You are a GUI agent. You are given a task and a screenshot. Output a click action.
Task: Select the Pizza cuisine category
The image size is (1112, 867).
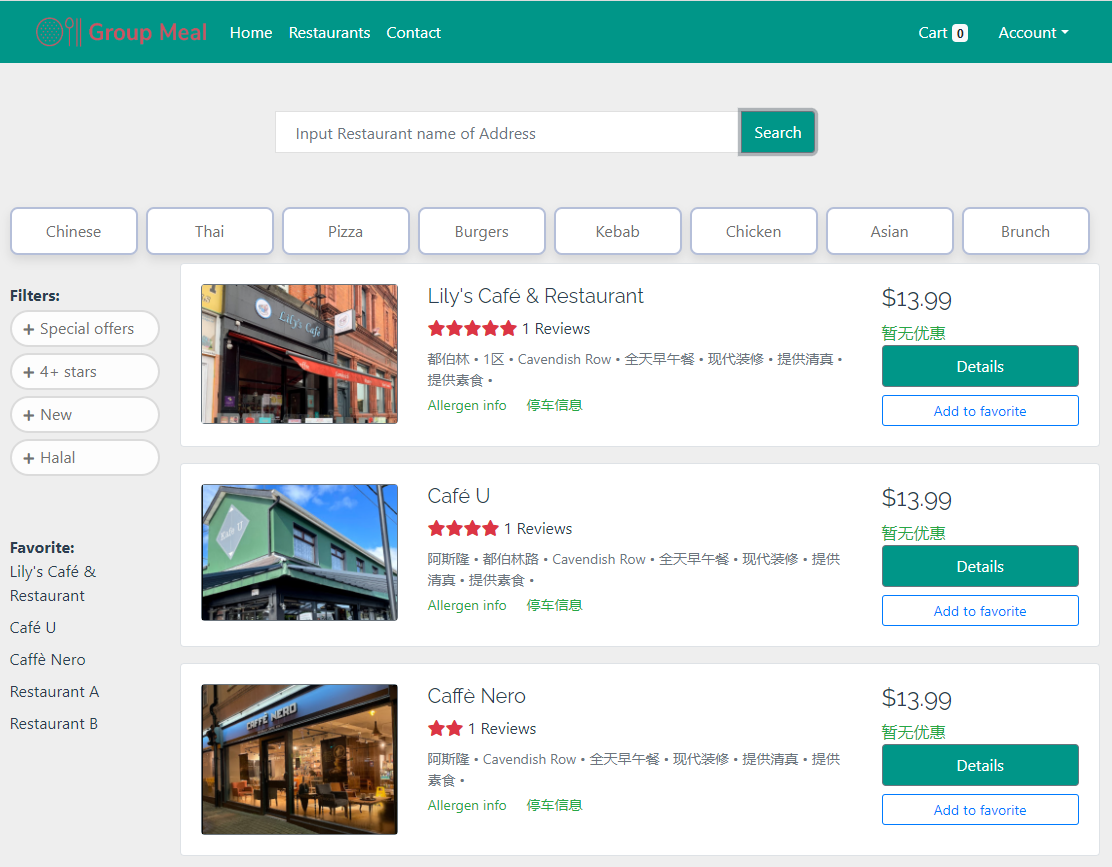click(345, 231)
